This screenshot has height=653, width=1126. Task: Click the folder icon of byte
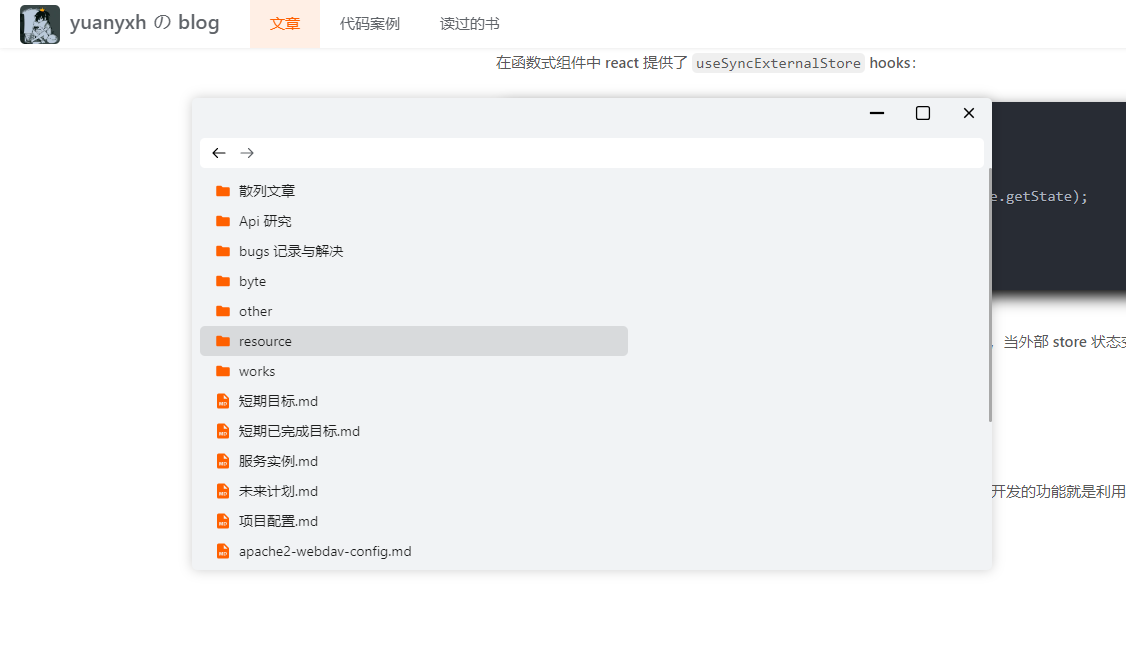[223, 281]
